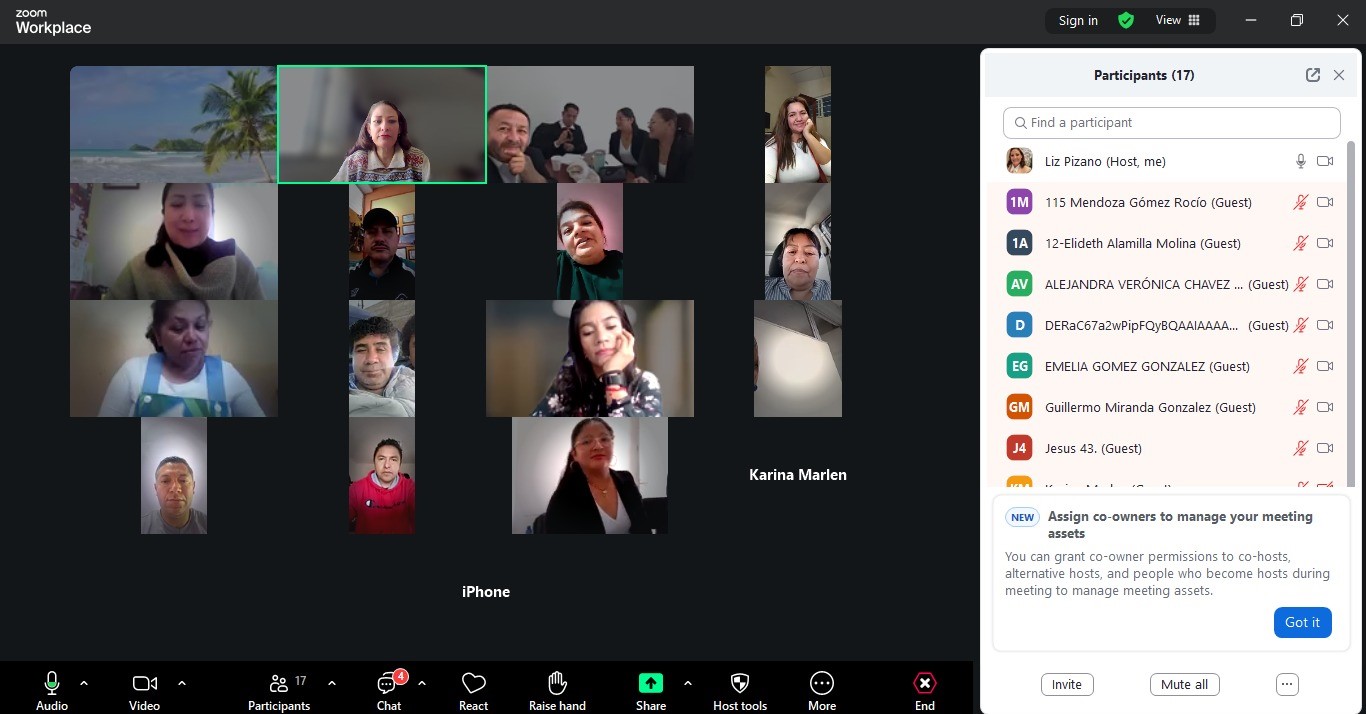
Task: Click the green encryption shield icon
Action: click(1126, 20)
